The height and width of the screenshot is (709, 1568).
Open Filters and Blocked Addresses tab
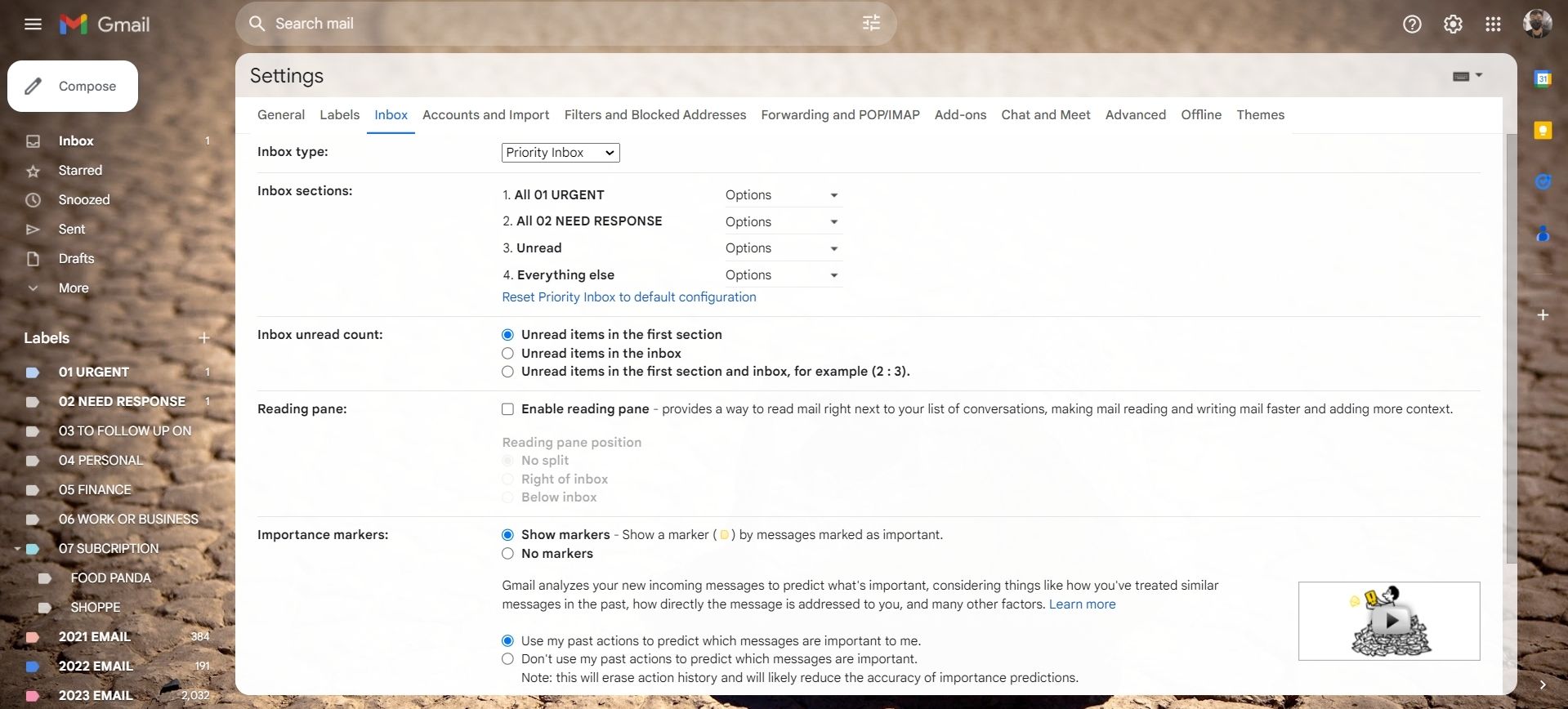pos(655,115)
